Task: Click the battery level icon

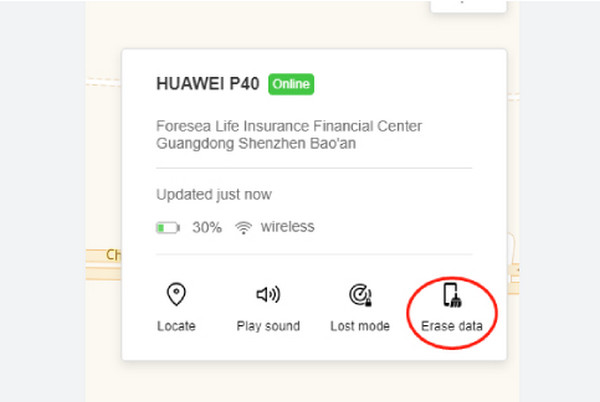Action: 167,228
